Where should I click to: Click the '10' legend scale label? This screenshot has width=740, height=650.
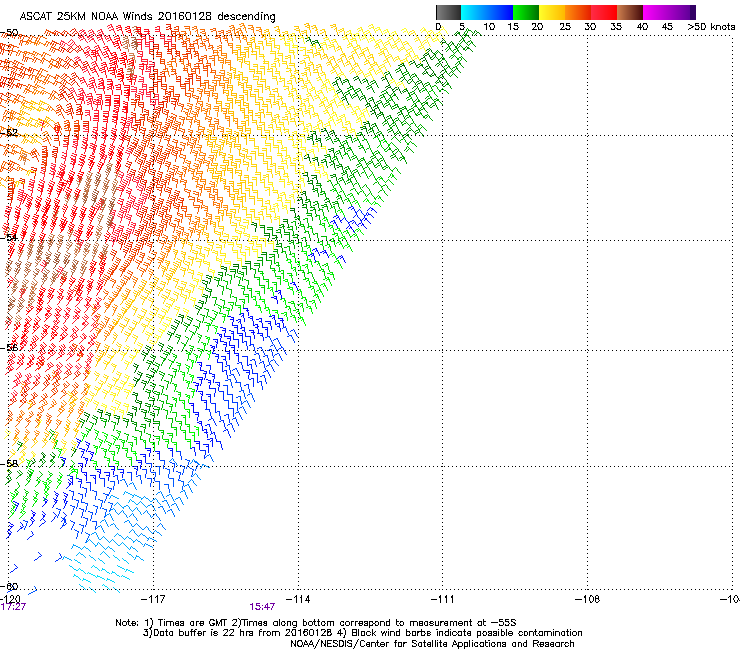pos(489,27)
